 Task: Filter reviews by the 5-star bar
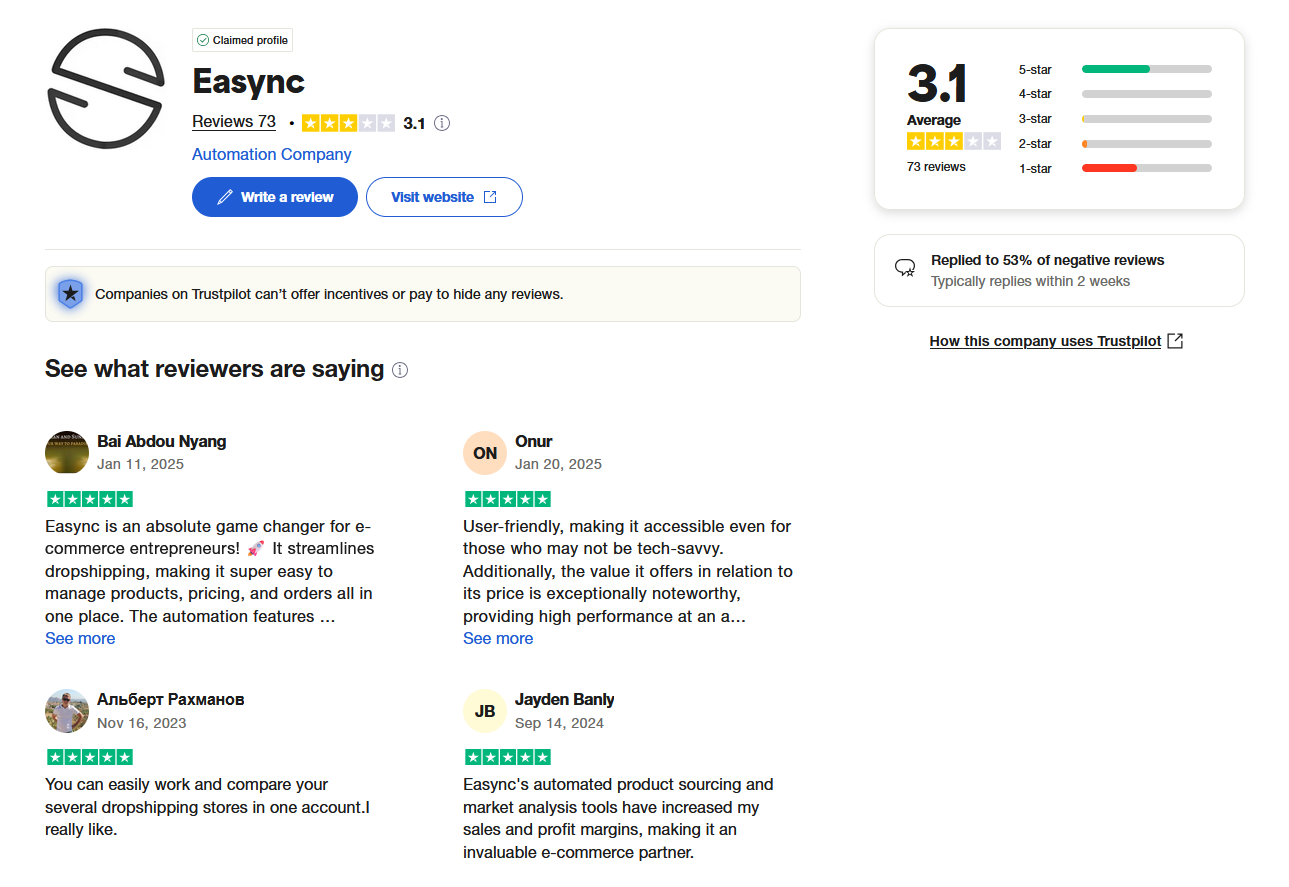[x=1147, y=69]
